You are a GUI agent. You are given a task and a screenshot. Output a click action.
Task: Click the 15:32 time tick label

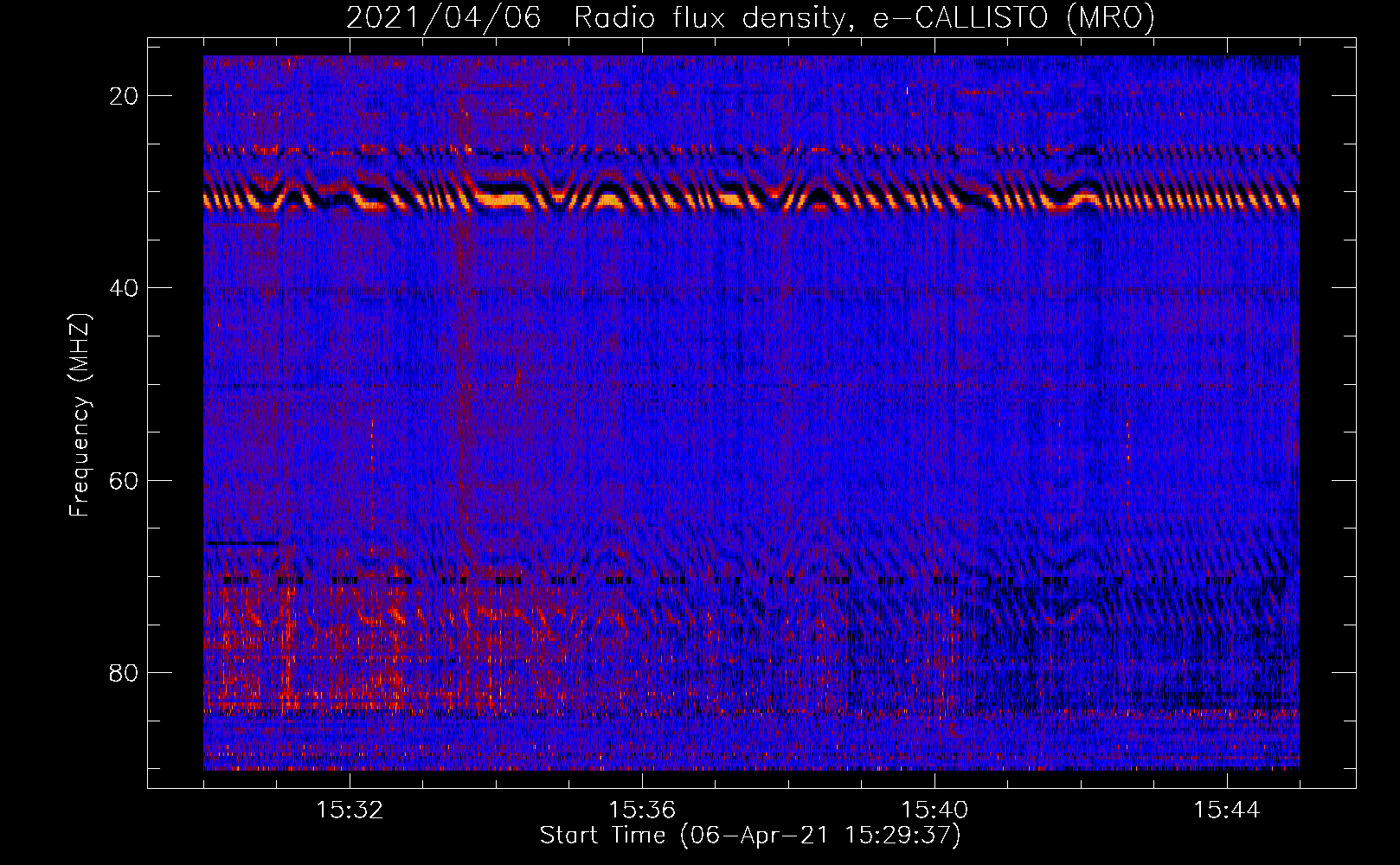pos(350,811)
